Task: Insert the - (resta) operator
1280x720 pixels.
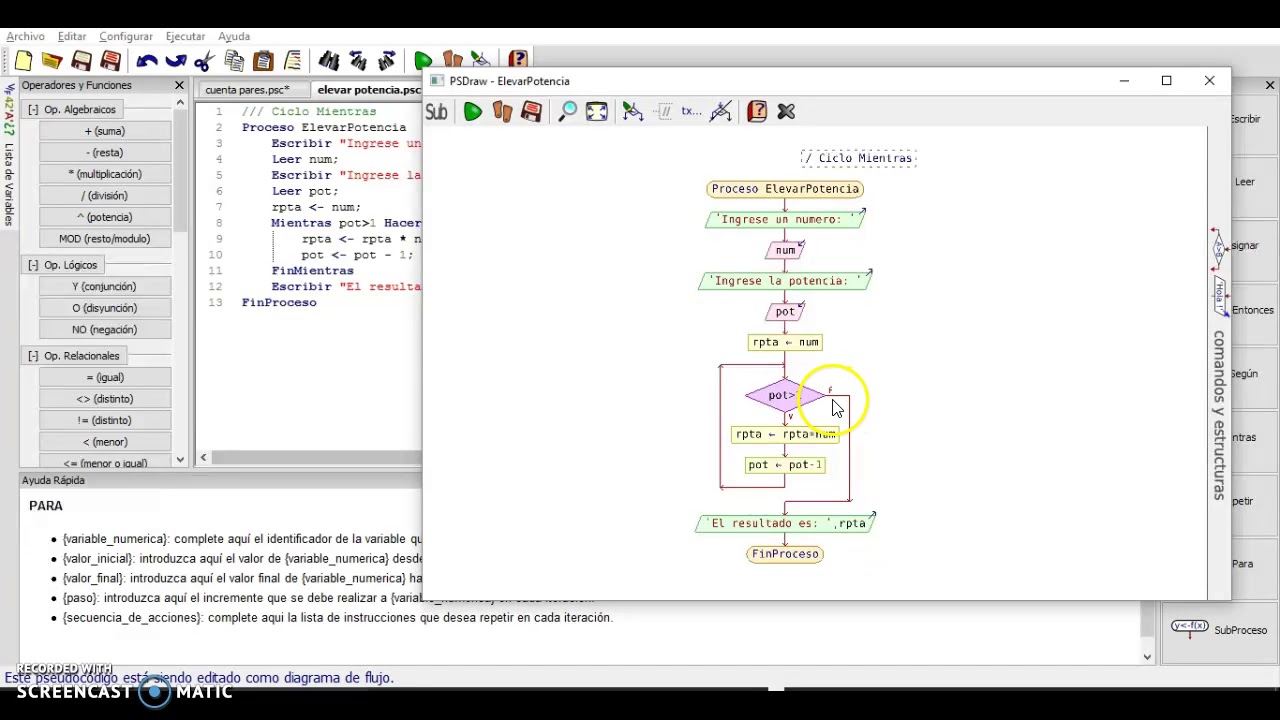Action: point(105,153)
